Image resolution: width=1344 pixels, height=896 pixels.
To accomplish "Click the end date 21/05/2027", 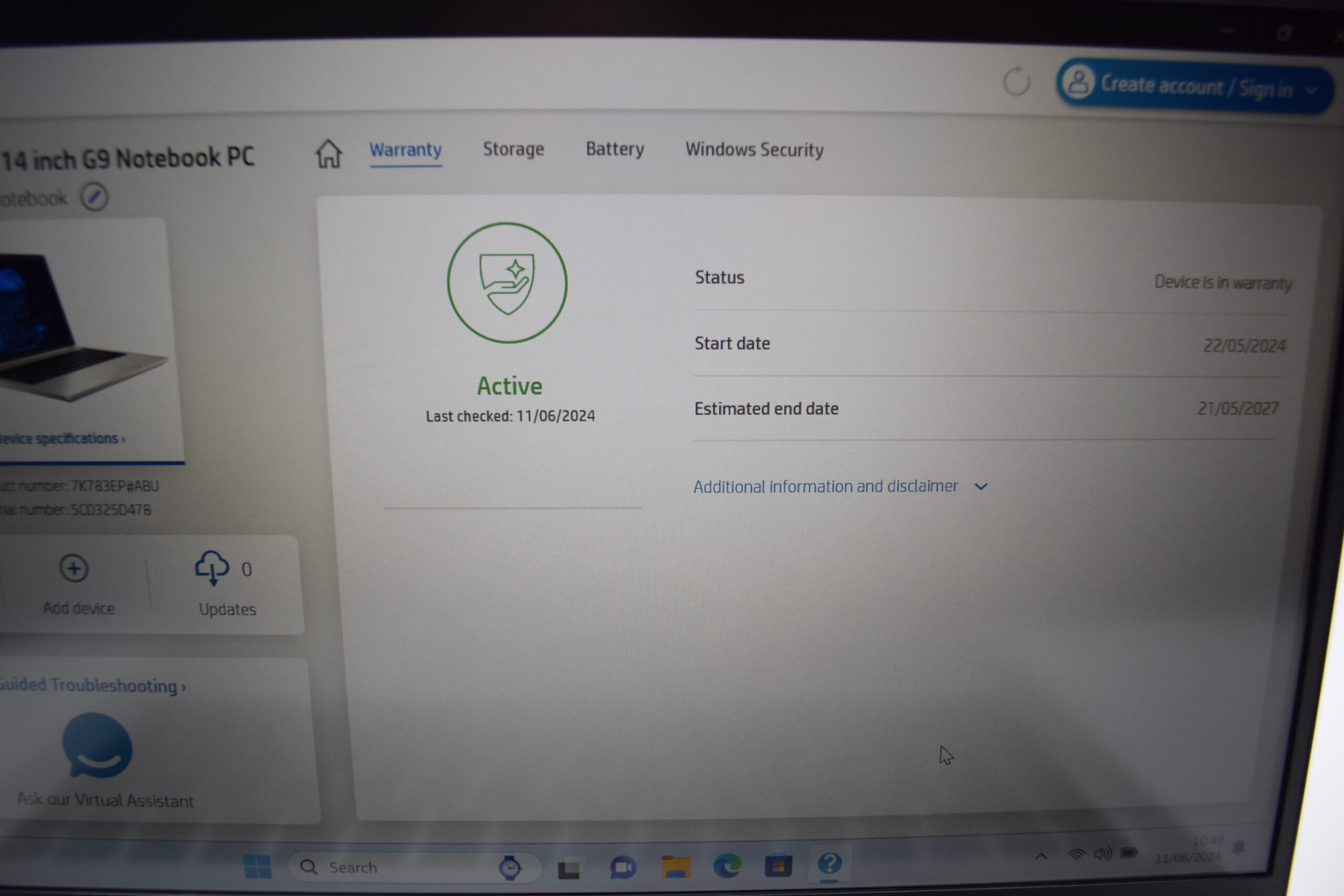I will pos(1238,408).
